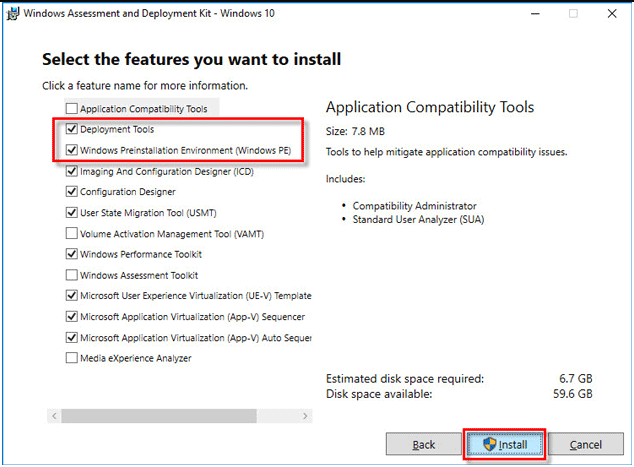
Task: Uncheck Windows Preinstallation Environment checkbox
Action: (71, 151)
